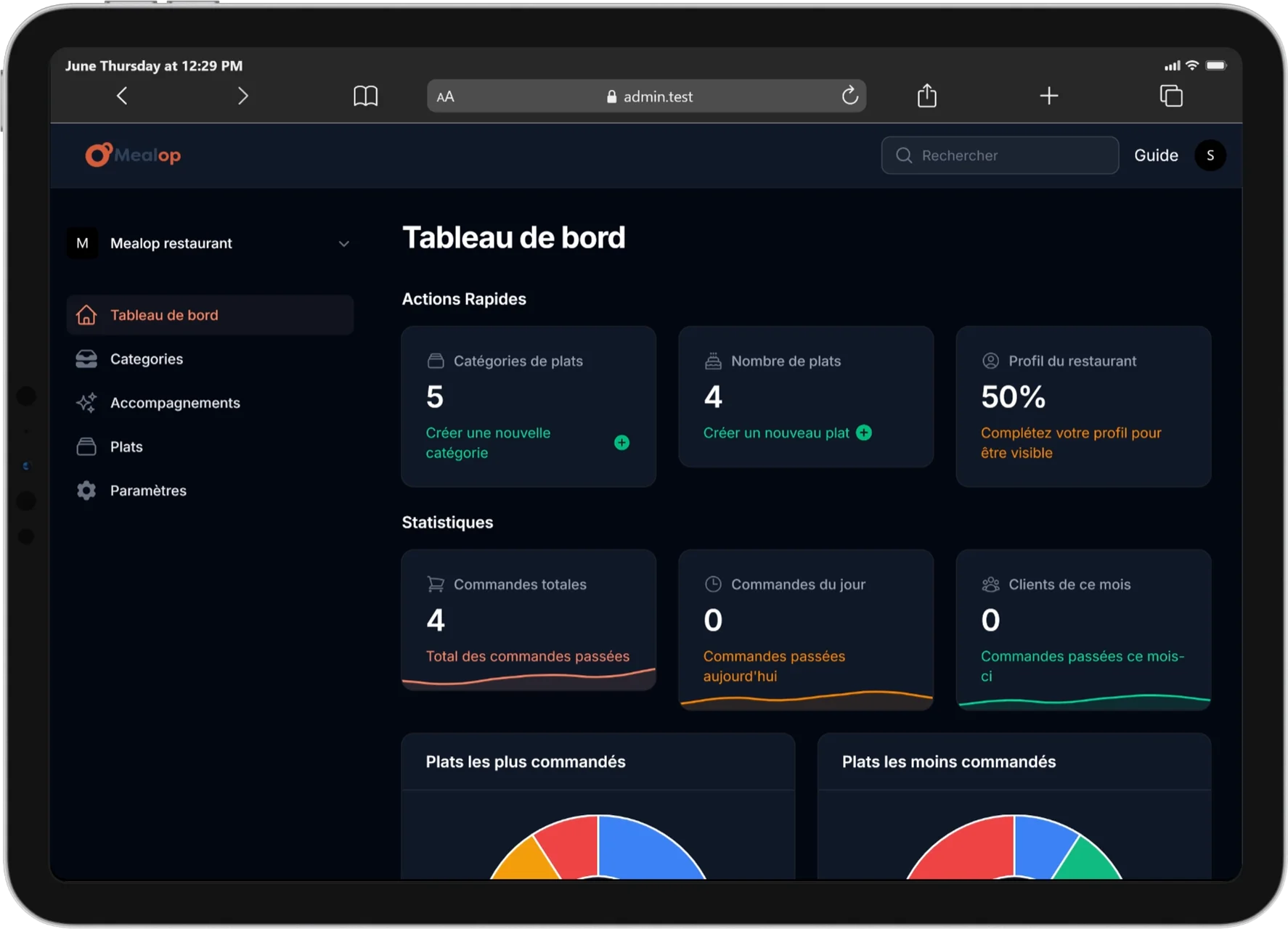Open the Mealop restaurant selector
1288x929 pixels.
coord(210,243)
